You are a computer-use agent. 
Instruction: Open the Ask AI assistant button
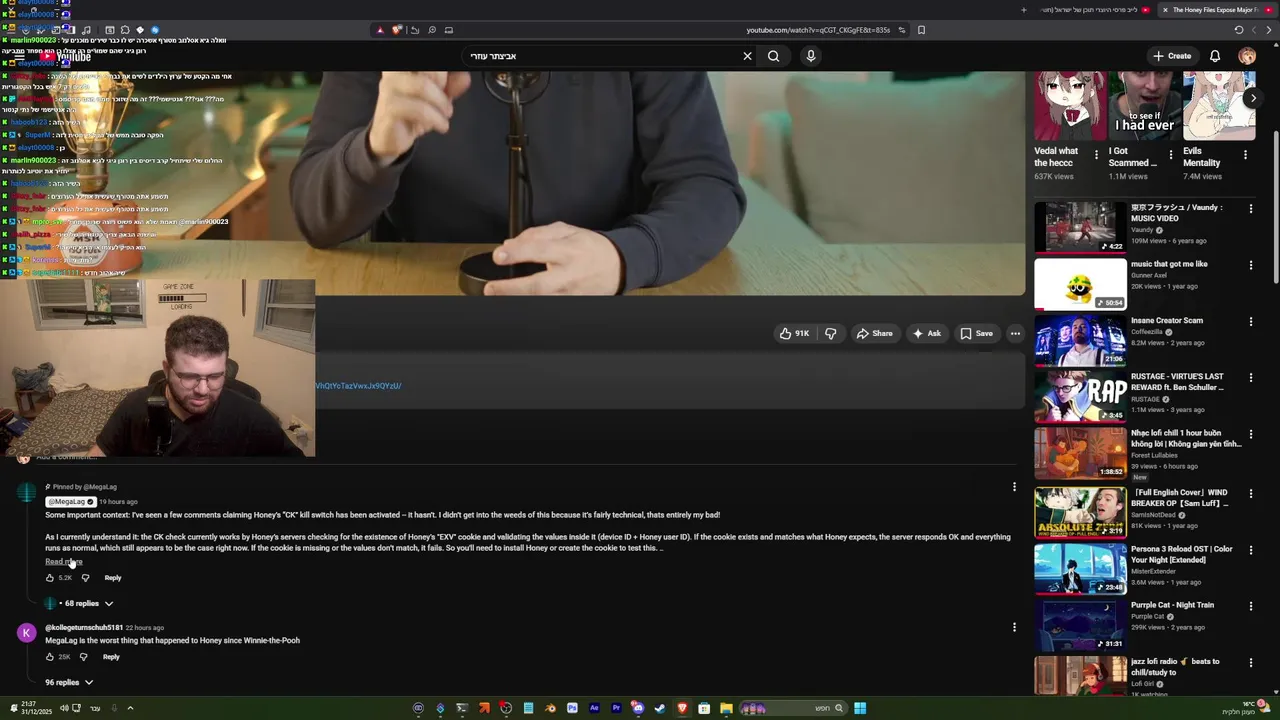click(926, 333)
